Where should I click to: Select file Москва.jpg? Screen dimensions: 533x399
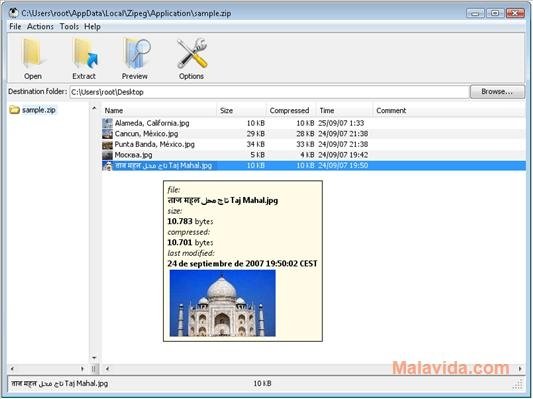(x=133, y=155)
